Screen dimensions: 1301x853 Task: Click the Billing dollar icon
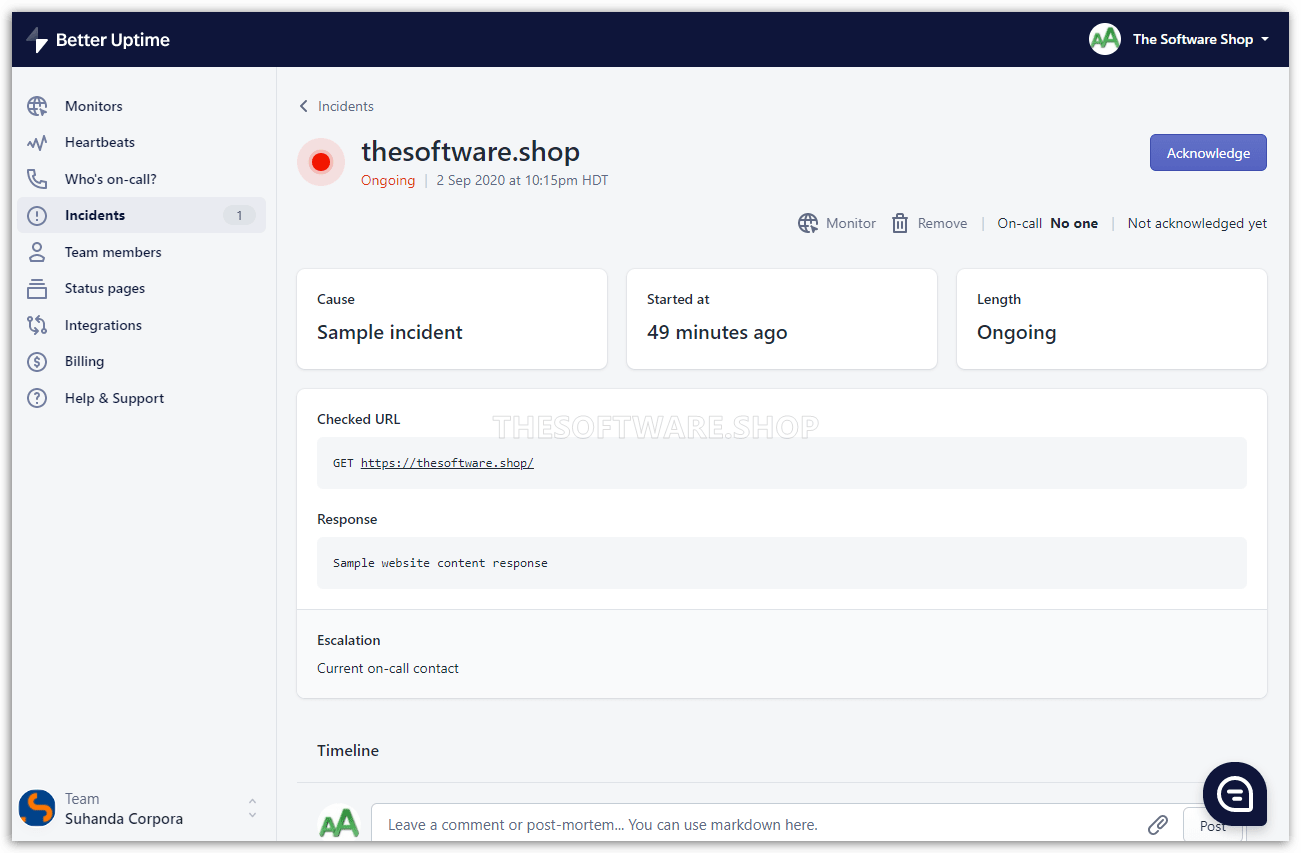tap(37, 361)
